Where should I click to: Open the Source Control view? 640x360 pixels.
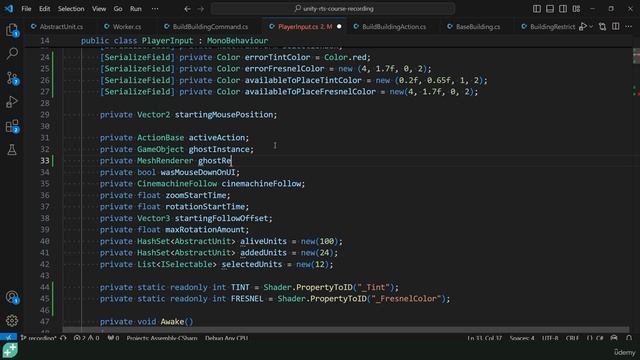click(12, 78)
